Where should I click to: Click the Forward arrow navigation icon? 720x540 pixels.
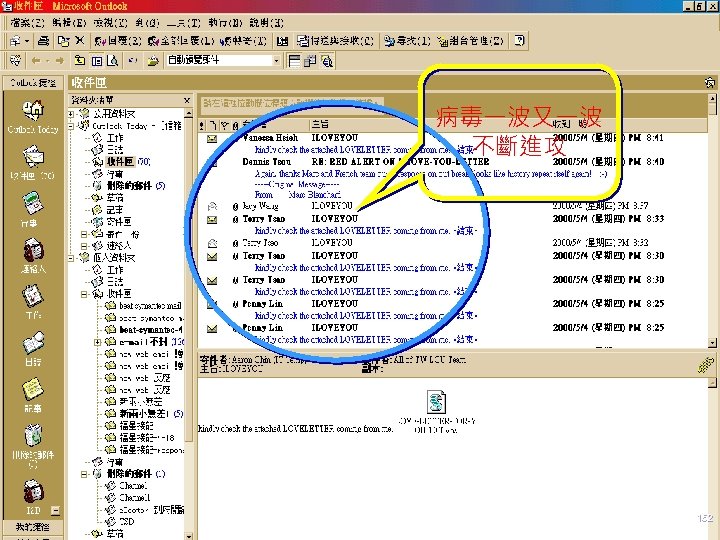coord(59,61)
